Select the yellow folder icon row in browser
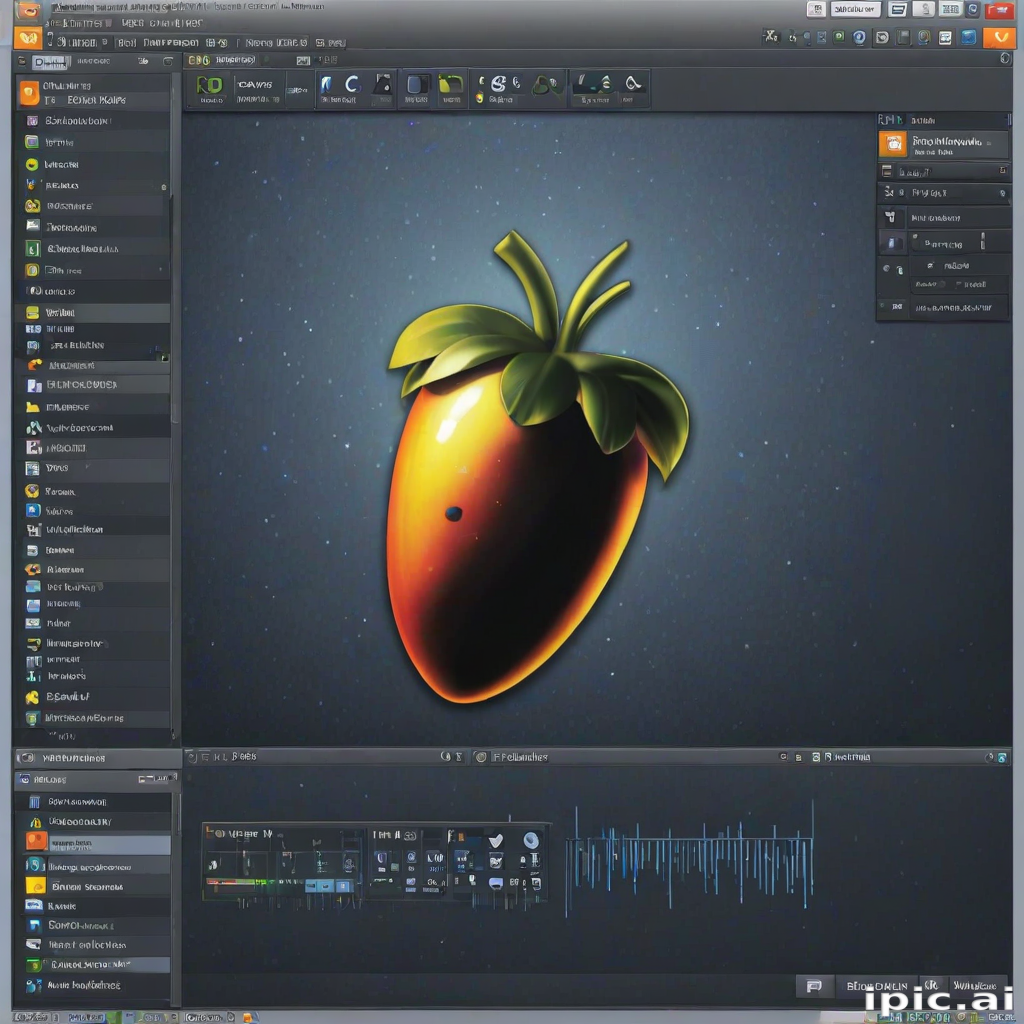This screenshot has width=1024, height=1024. click(93, 407)
